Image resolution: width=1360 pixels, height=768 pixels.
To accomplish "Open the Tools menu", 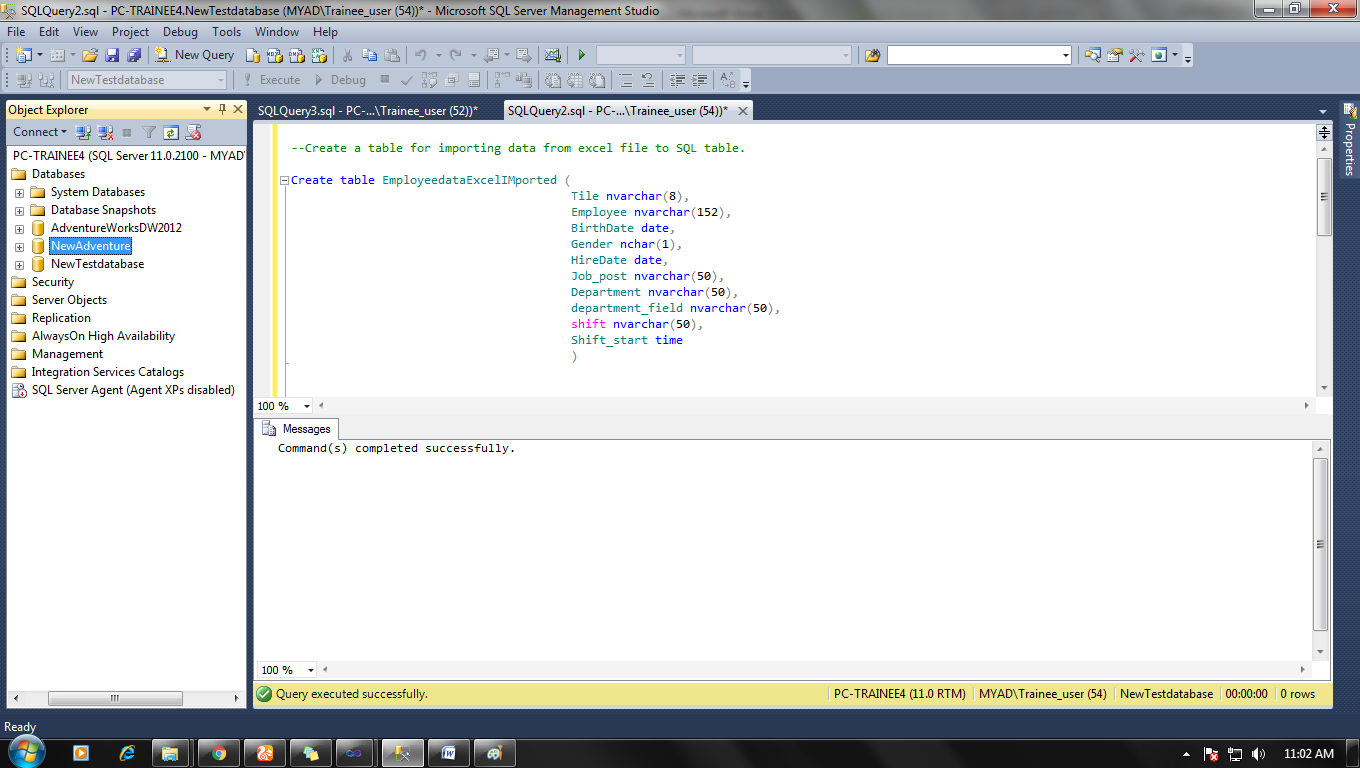I will 226,32.
